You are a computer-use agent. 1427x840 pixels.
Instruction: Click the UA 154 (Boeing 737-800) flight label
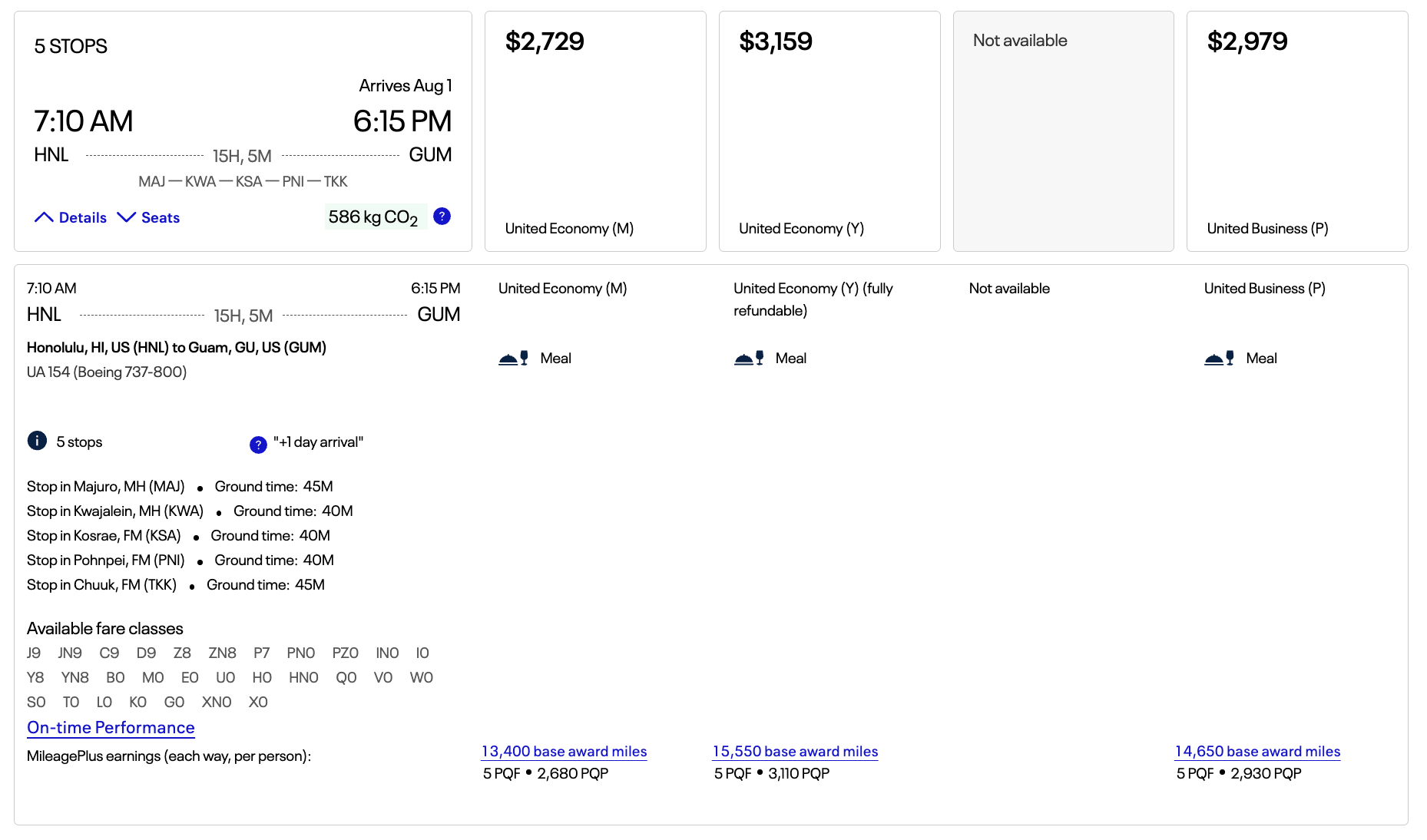(x=107, y=372)
